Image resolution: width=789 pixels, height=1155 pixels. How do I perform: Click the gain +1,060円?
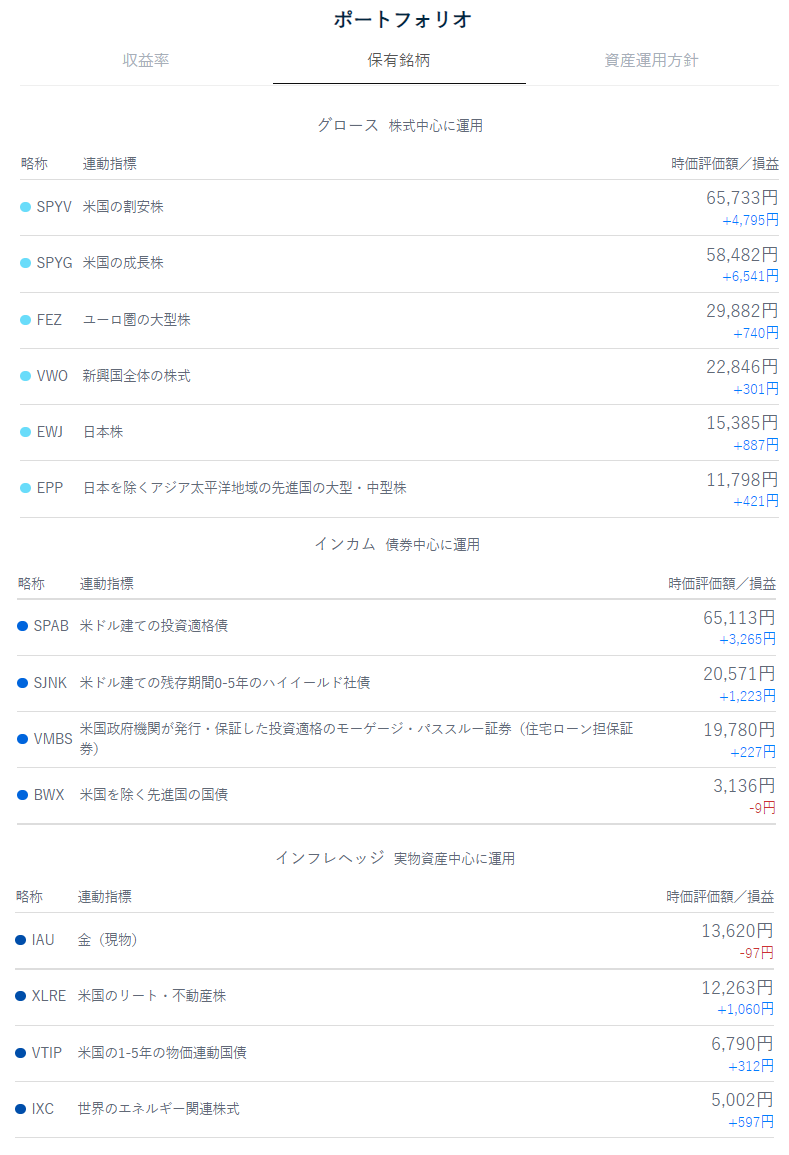(x=745, y=1009)
